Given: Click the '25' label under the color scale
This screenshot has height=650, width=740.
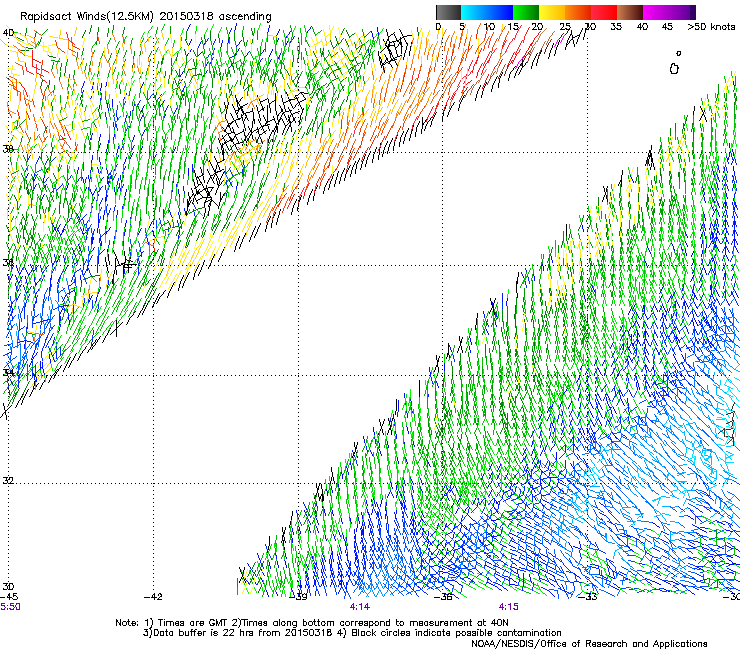Looking at the screenshot, I should click(564, 27).
